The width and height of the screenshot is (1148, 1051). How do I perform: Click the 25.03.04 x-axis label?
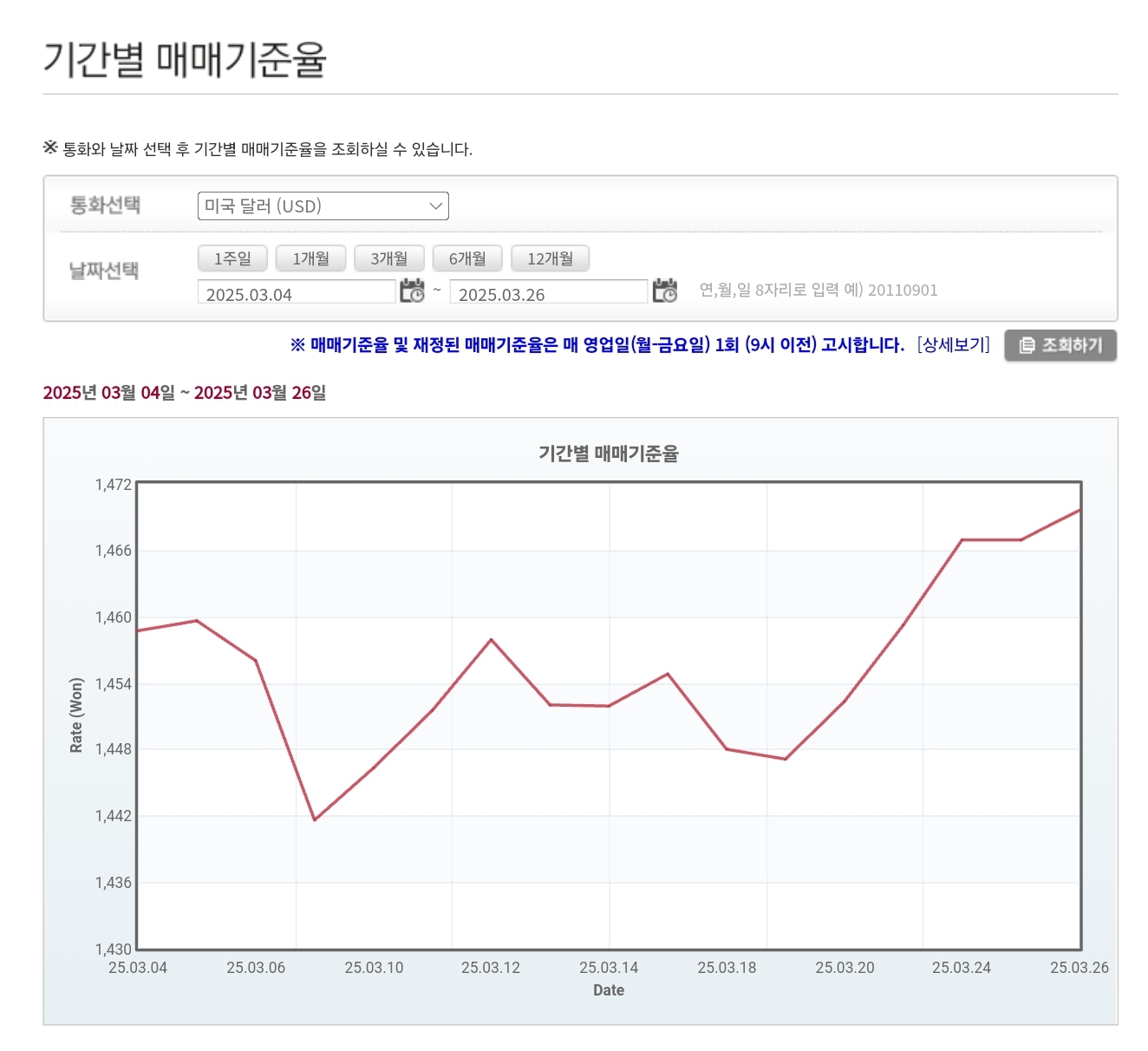[138, 968]
